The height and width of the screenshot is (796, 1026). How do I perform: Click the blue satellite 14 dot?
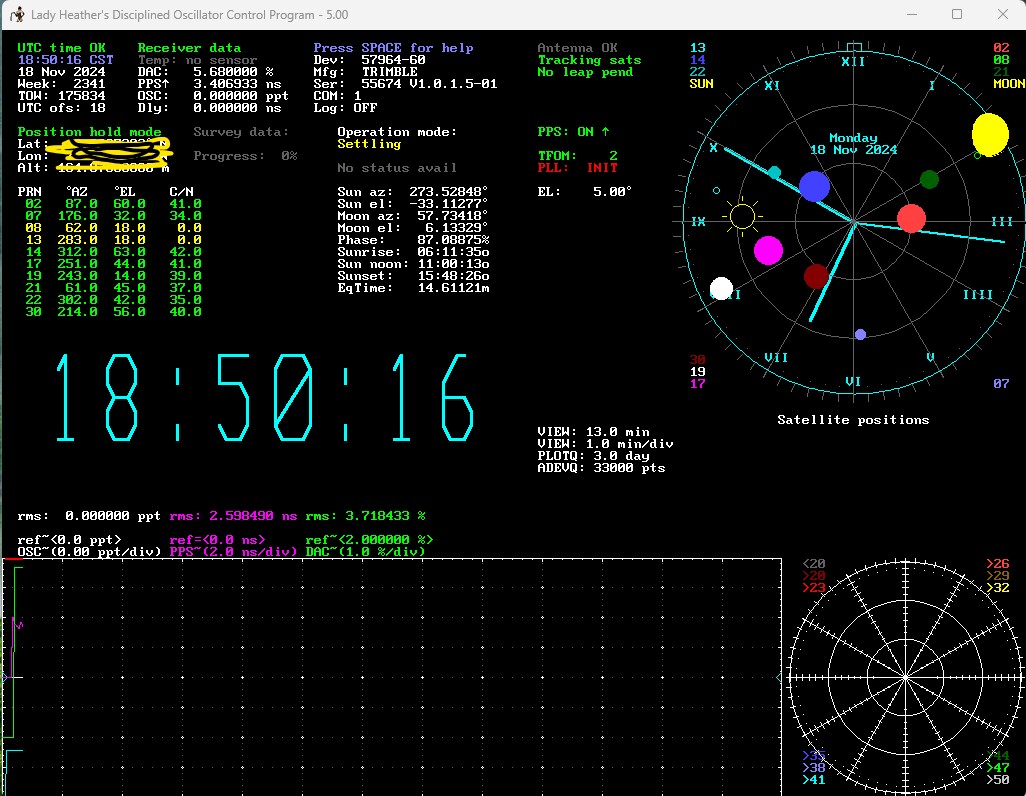pos(814,186)
